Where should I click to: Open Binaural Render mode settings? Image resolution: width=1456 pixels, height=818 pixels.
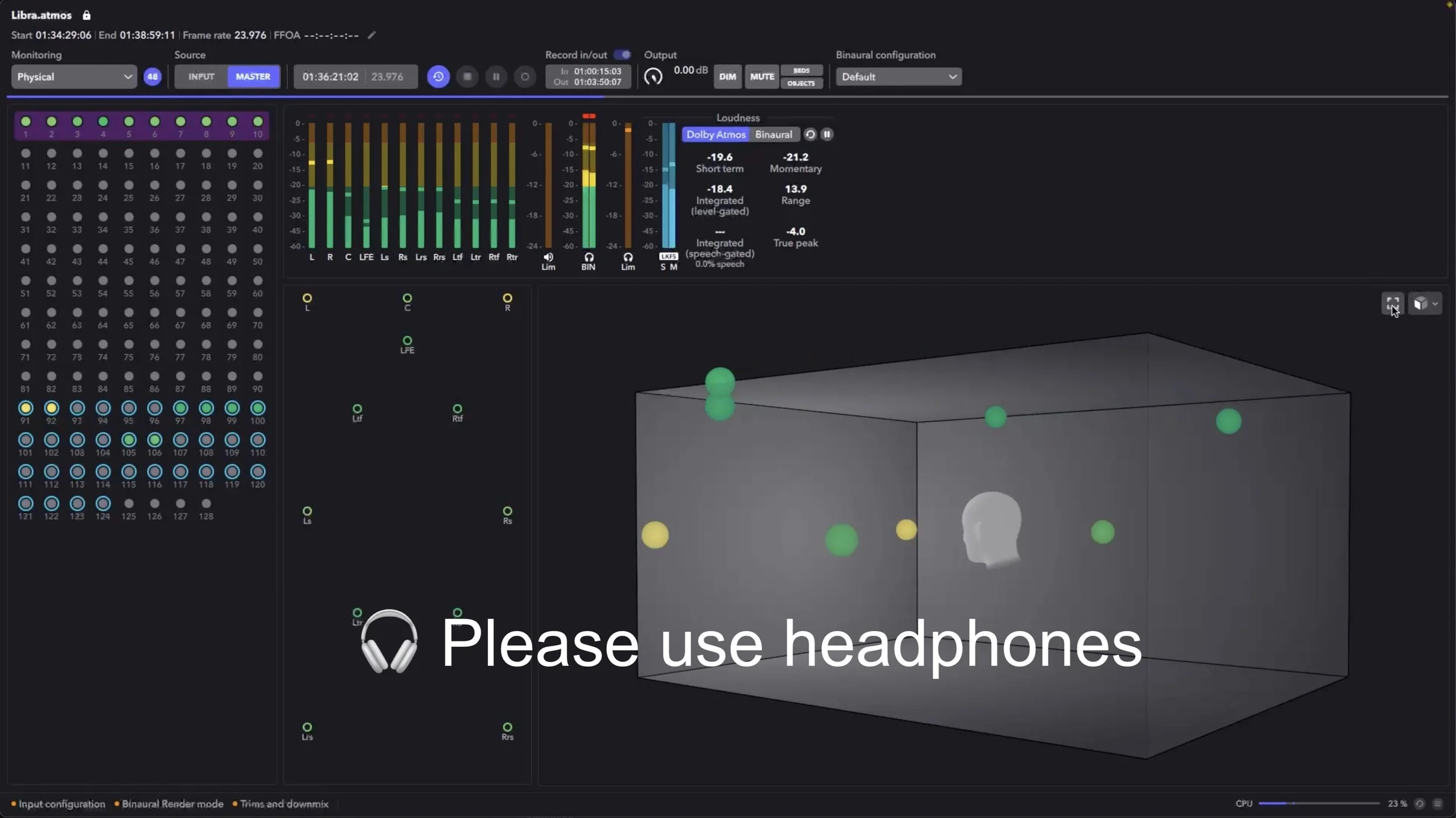172,804
